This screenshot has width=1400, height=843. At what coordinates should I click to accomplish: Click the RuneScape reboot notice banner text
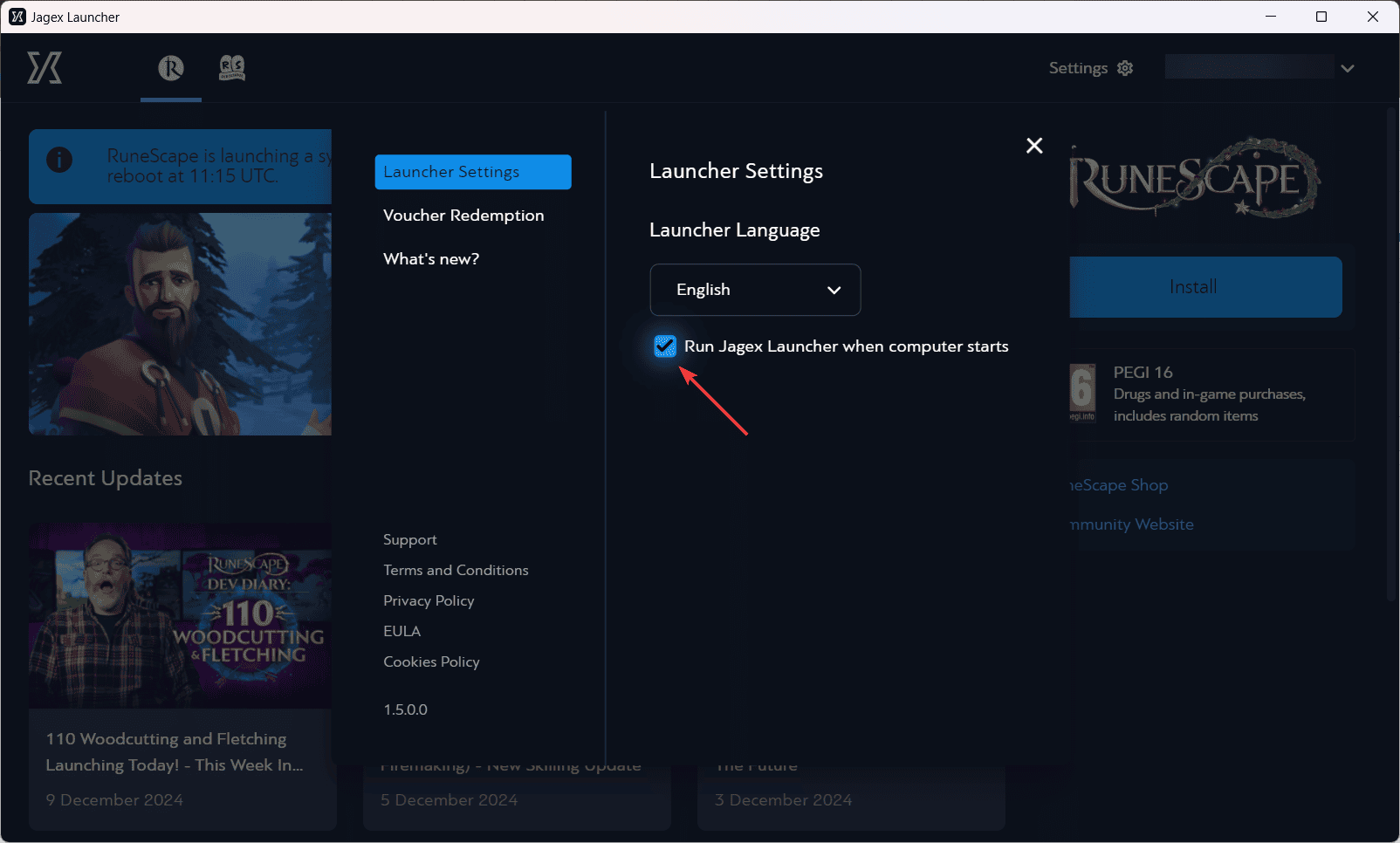218,166
